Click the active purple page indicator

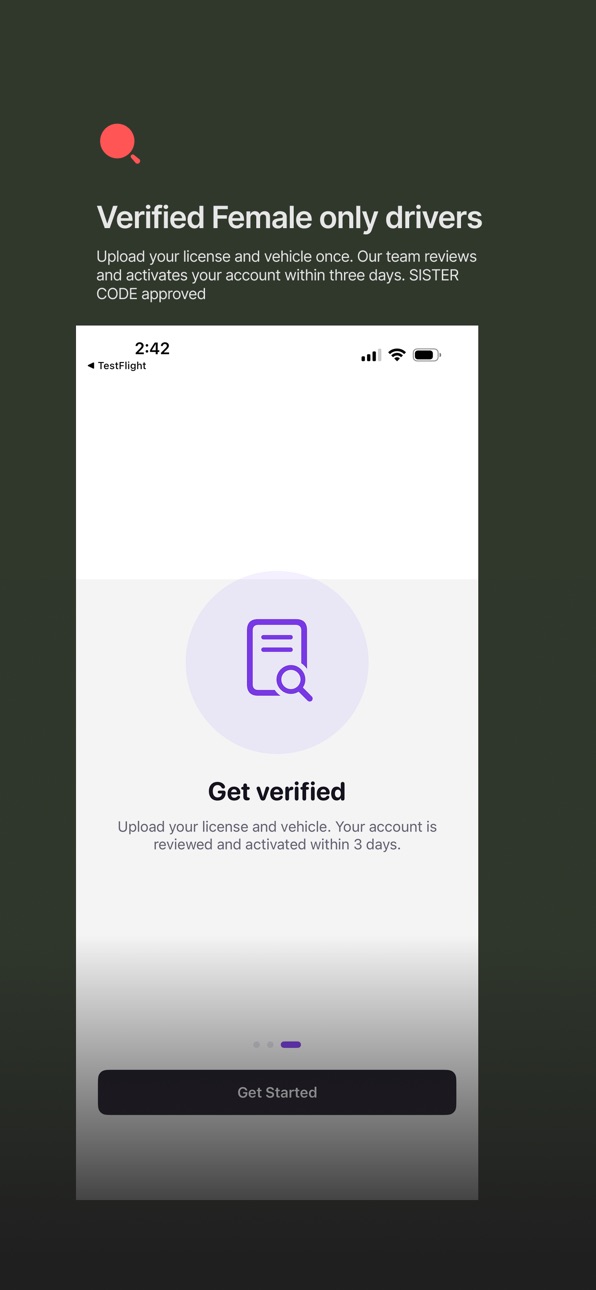tap(291, 1045)
